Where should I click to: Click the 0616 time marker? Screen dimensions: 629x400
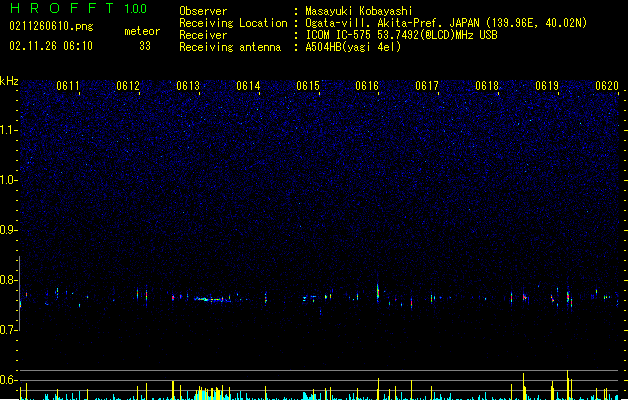367,86
